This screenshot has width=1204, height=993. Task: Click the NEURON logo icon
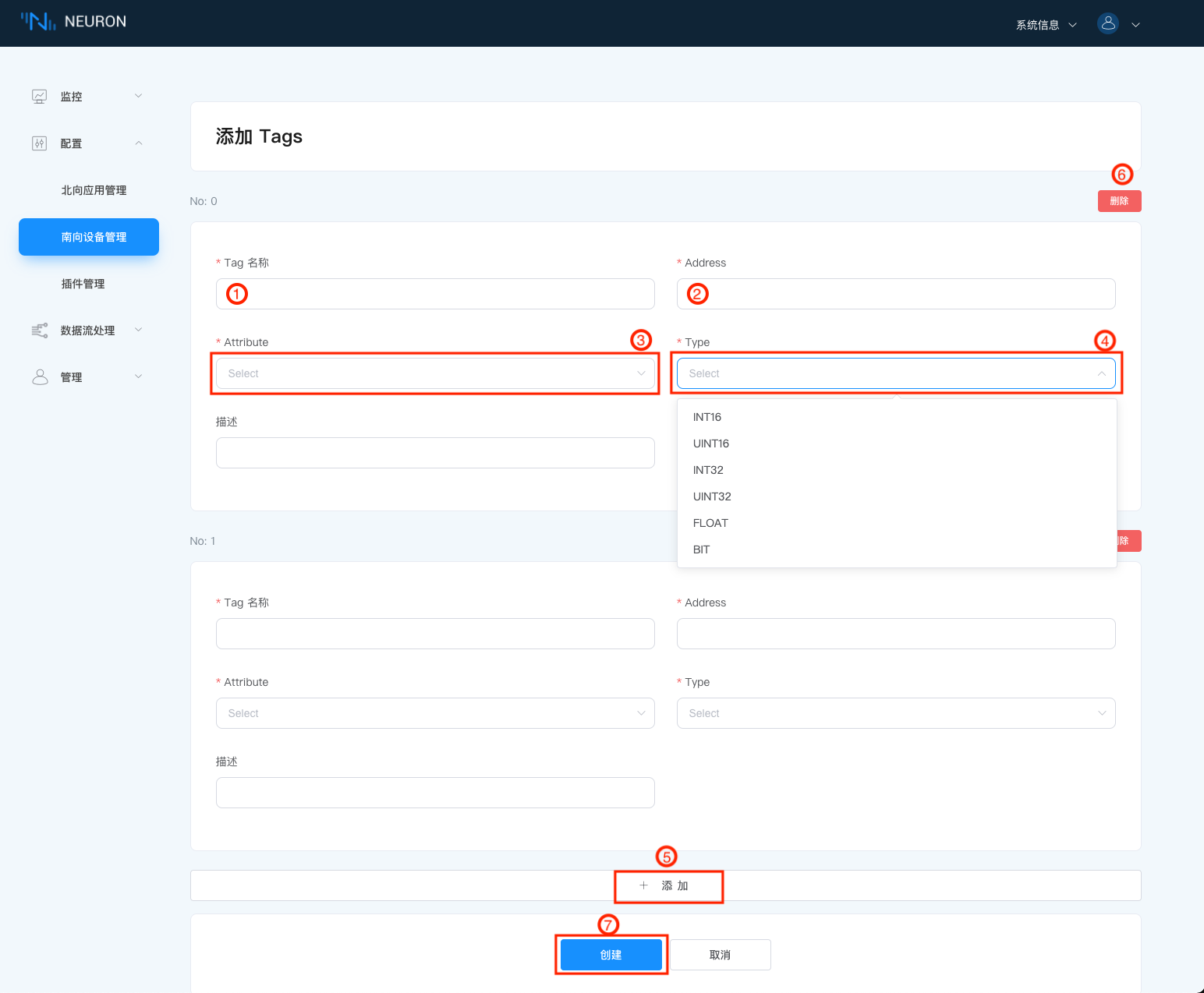[38, 22]
